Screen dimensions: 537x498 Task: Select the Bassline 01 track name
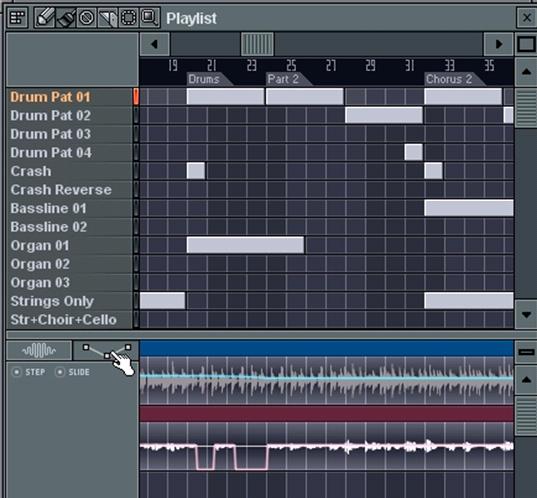48,208
